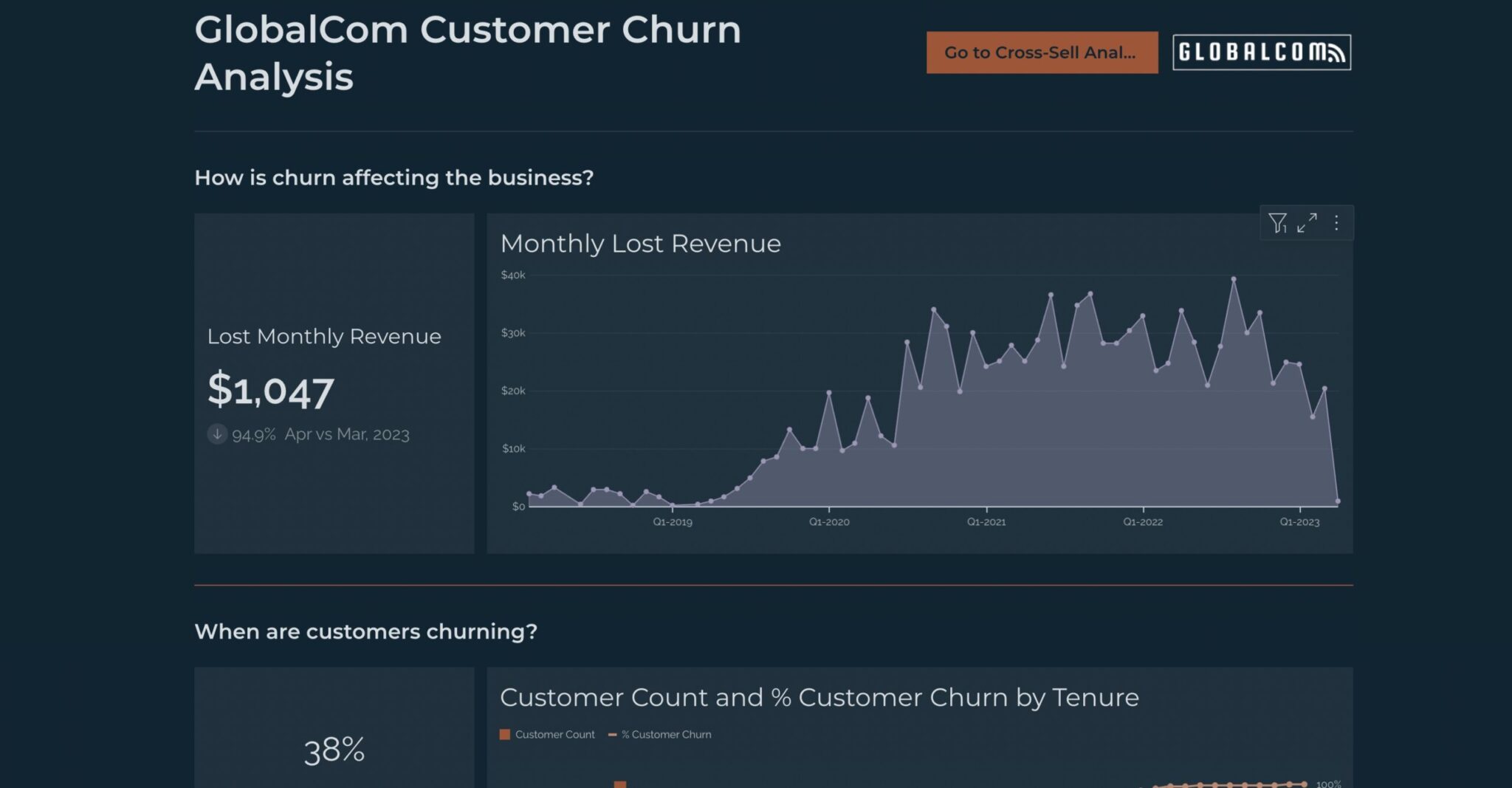Screen dimensions: 1512x788
Task: Click the Q1-2019 axis label
Action: point(673,522)
